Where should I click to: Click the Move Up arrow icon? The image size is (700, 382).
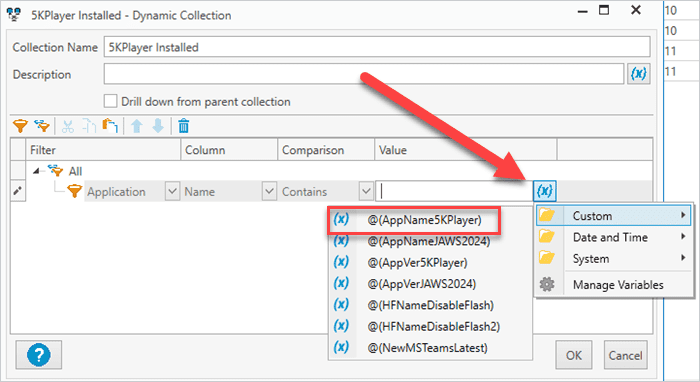click(137, 126)
